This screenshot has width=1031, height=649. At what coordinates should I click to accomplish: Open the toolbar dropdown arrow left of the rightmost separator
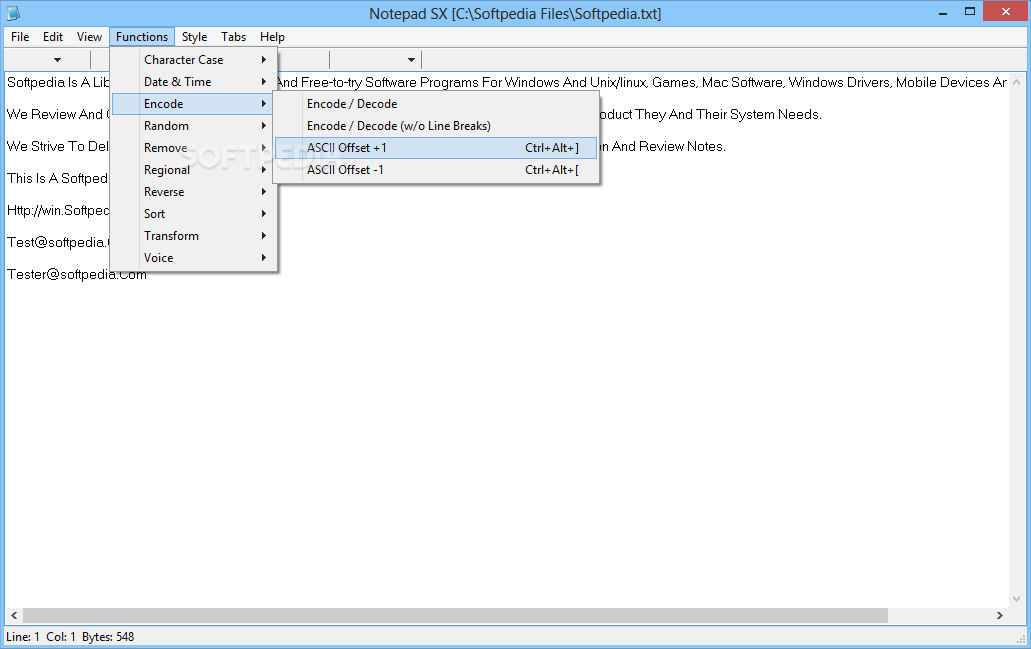[411, 60]
